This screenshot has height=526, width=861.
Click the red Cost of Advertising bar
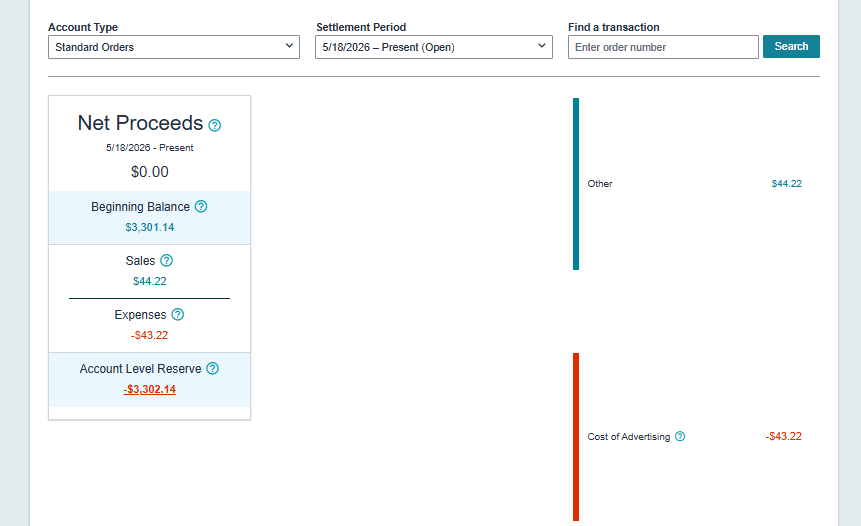click(576, 437)
